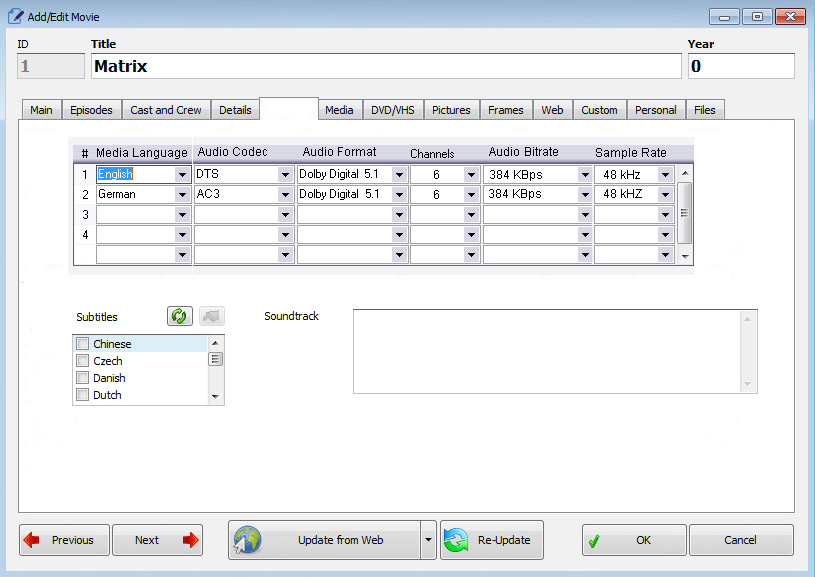Select the Dutch subtitle checkbox

(83, 395)
